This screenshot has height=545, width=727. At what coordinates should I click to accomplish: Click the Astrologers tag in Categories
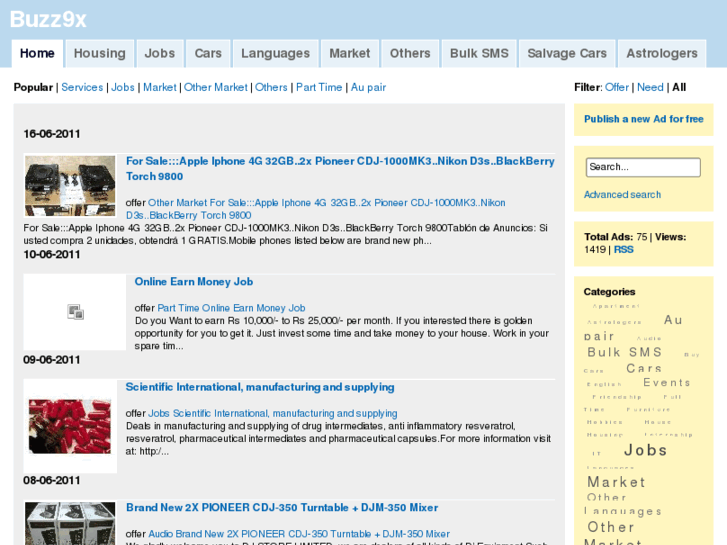tap(614, 322)
